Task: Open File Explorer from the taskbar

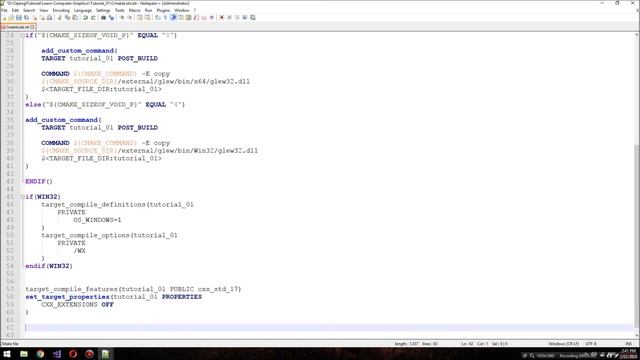Action: point(24,354)
